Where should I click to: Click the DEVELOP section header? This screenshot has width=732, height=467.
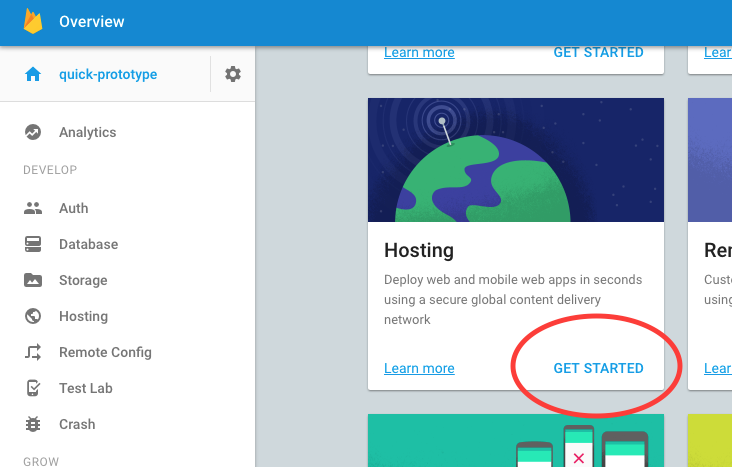pyautogui.click(x=50, y=170)
